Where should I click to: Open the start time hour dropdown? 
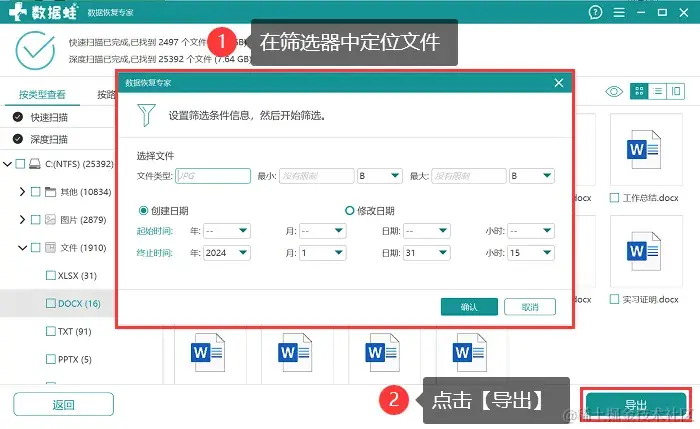coord(531,231)
